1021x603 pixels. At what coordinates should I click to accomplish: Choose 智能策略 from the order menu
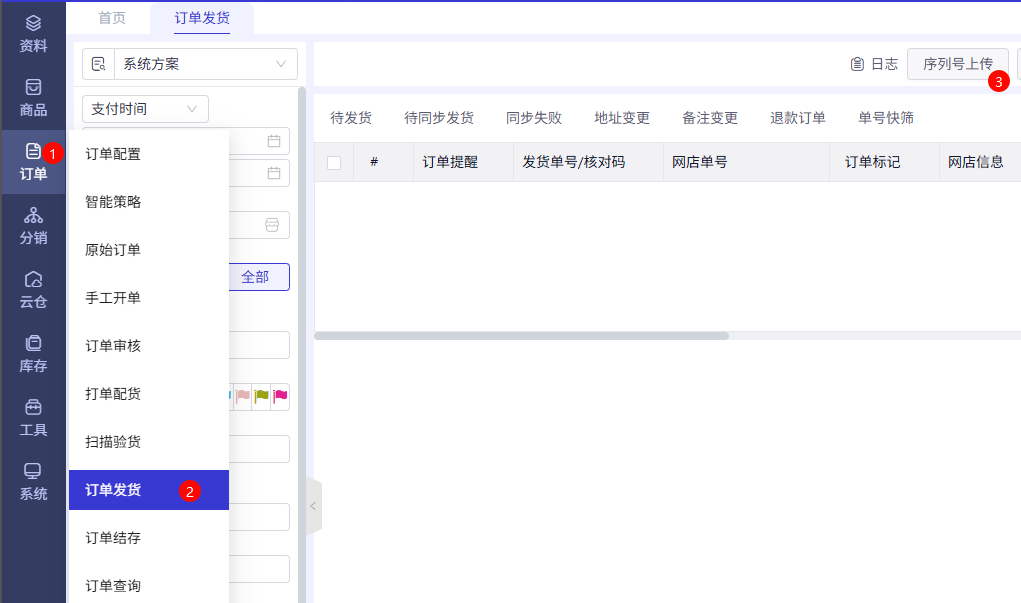click(x=149, y=202)
